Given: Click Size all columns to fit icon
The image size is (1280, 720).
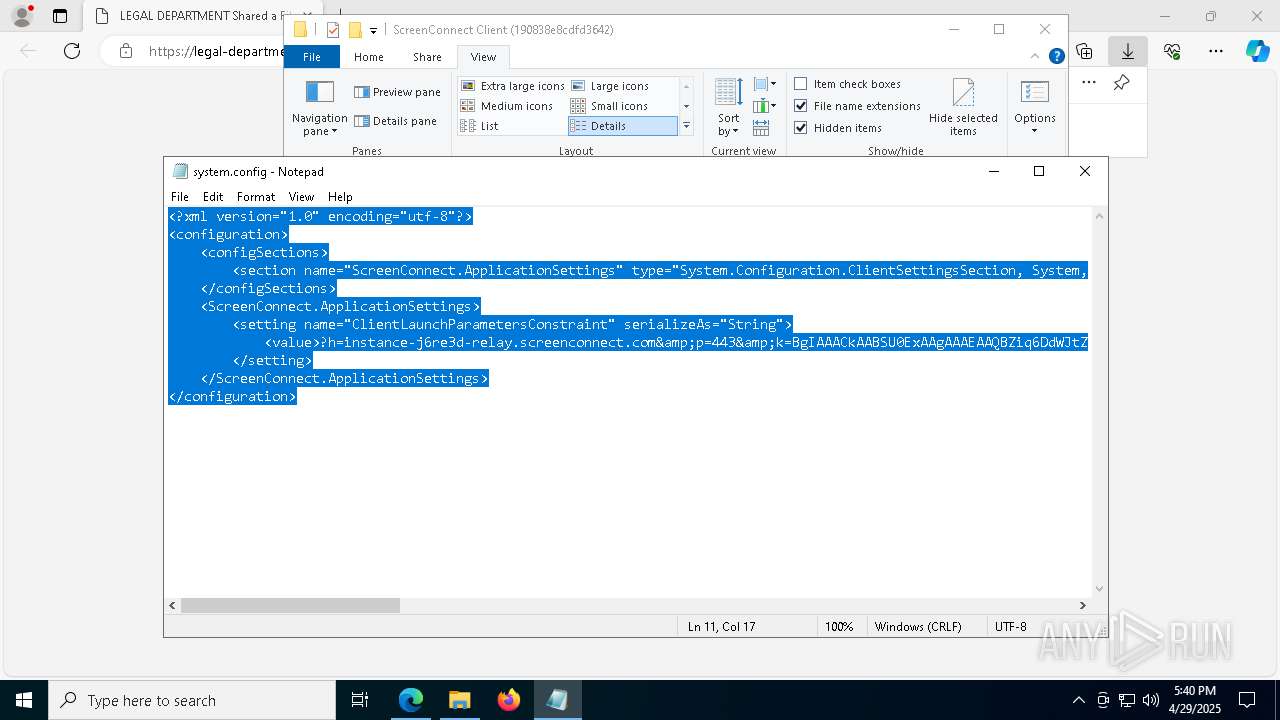Looking at the screenshot, I should 761,128.
